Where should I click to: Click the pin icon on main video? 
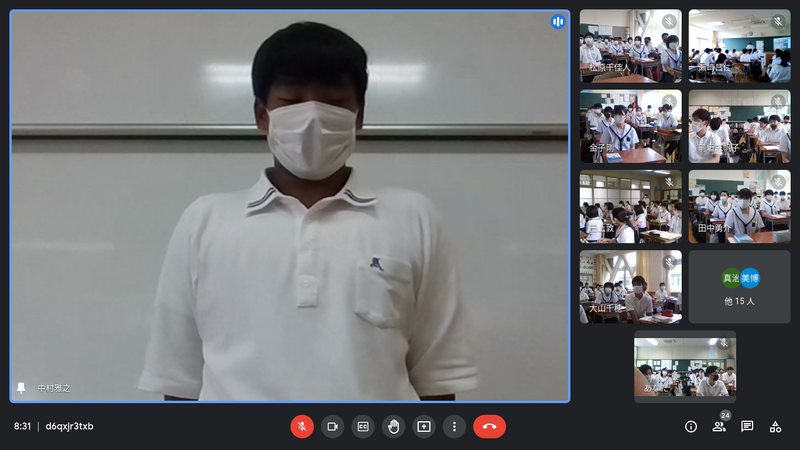[x=21, y=388]
